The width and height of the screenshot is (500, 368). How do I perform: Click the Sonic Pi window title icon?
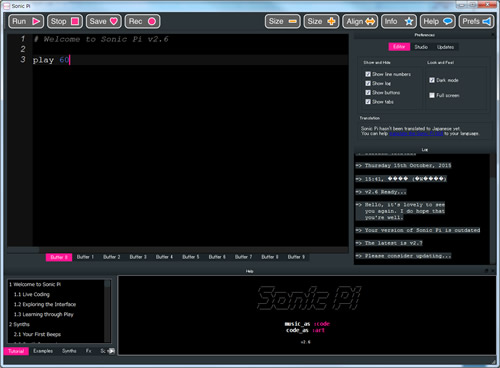(x=7, y=6)
